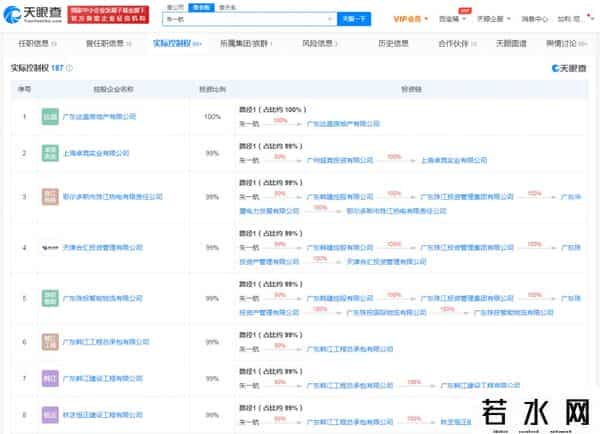Image resolution: width=600 pixels, height=434 pixels.
Task: Open the row 3 company name link
Action: 112,197
